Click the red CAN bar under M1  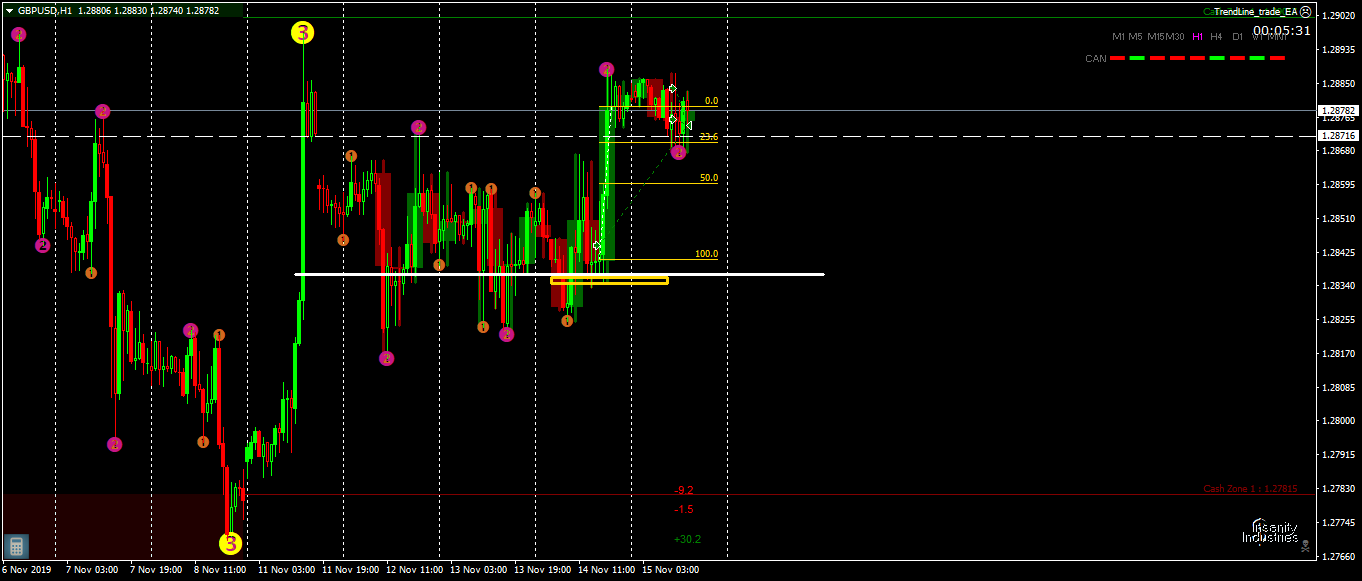click(1117, 58)
